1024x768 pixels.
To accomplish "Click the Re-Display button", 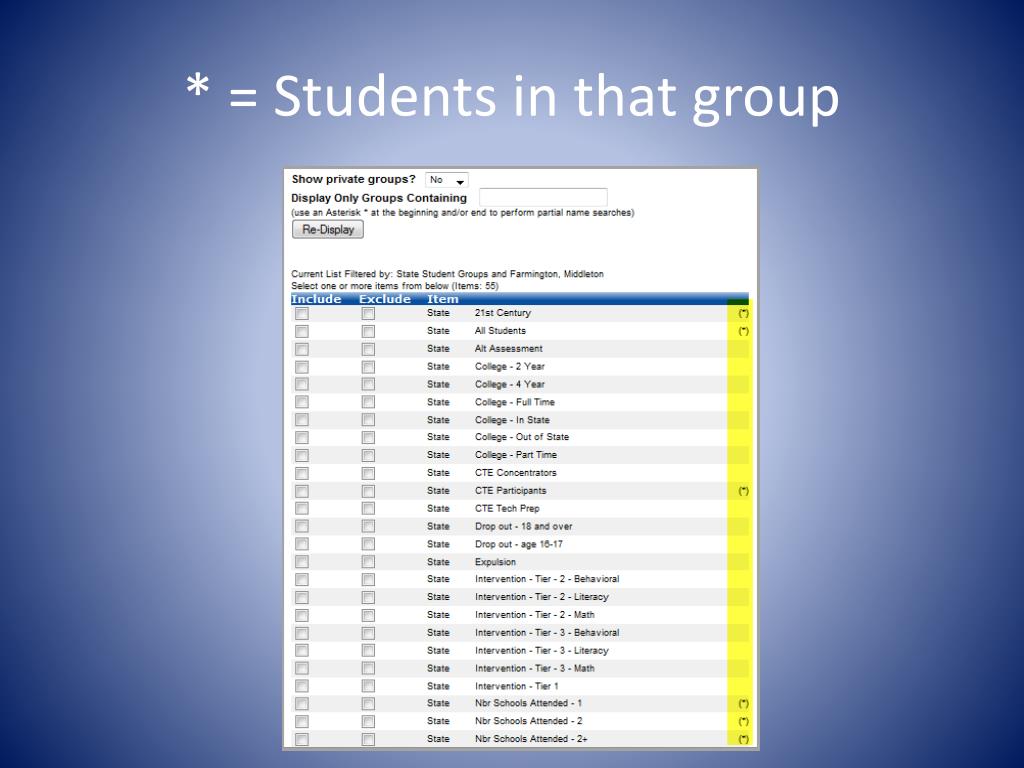I will point(328,229).
